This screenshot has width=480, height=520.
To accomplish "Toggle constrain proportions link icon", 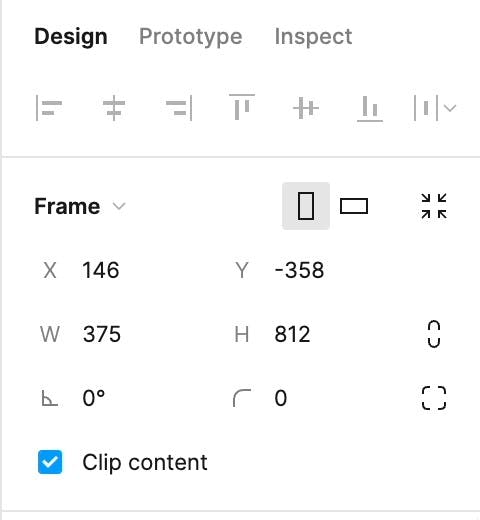I will tap(434, 334).
